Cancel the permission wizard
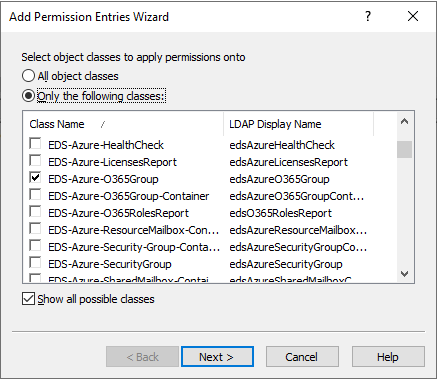The height and width of the screenshot is (379, 437). click(302, 357)
